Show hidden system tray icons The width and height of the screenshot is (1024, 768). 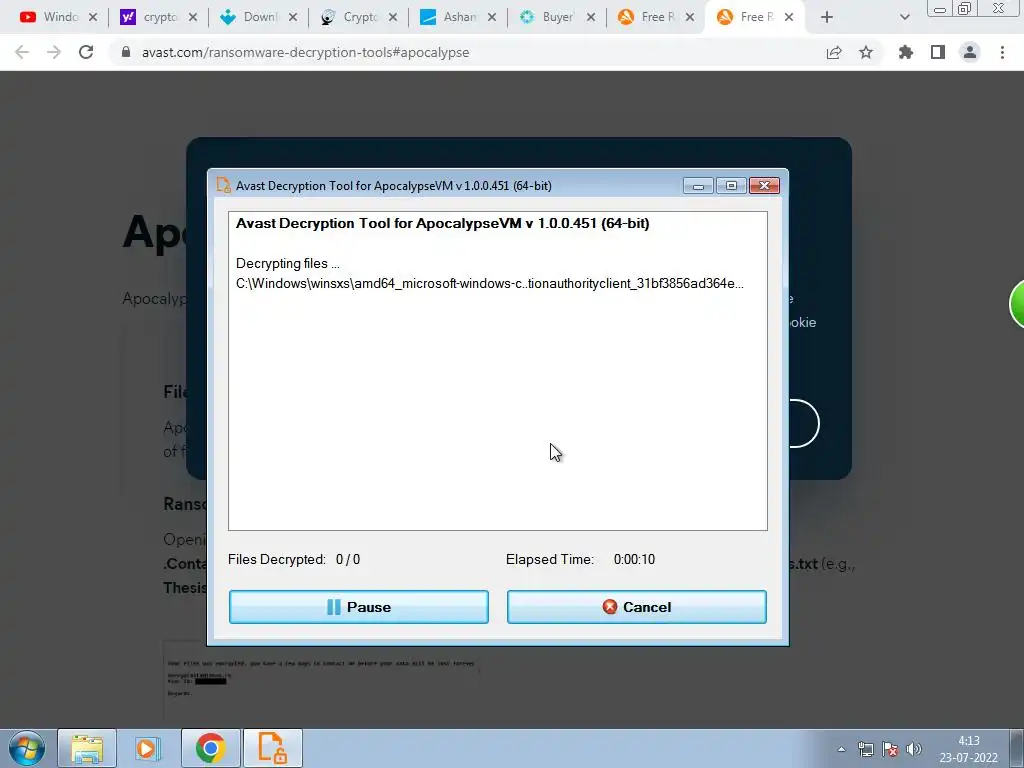pyautogui.click(x=841, y=749)
